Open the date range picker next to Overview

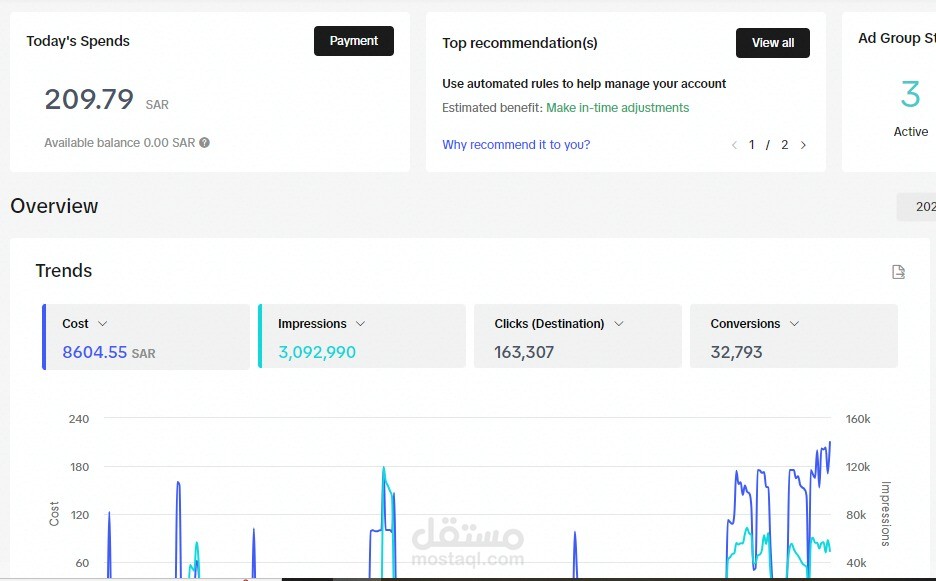click(x=916, y=207)
